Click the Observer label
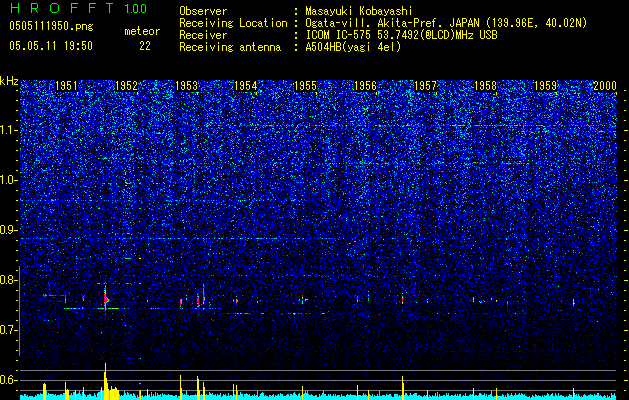 [x=203, y=11]
